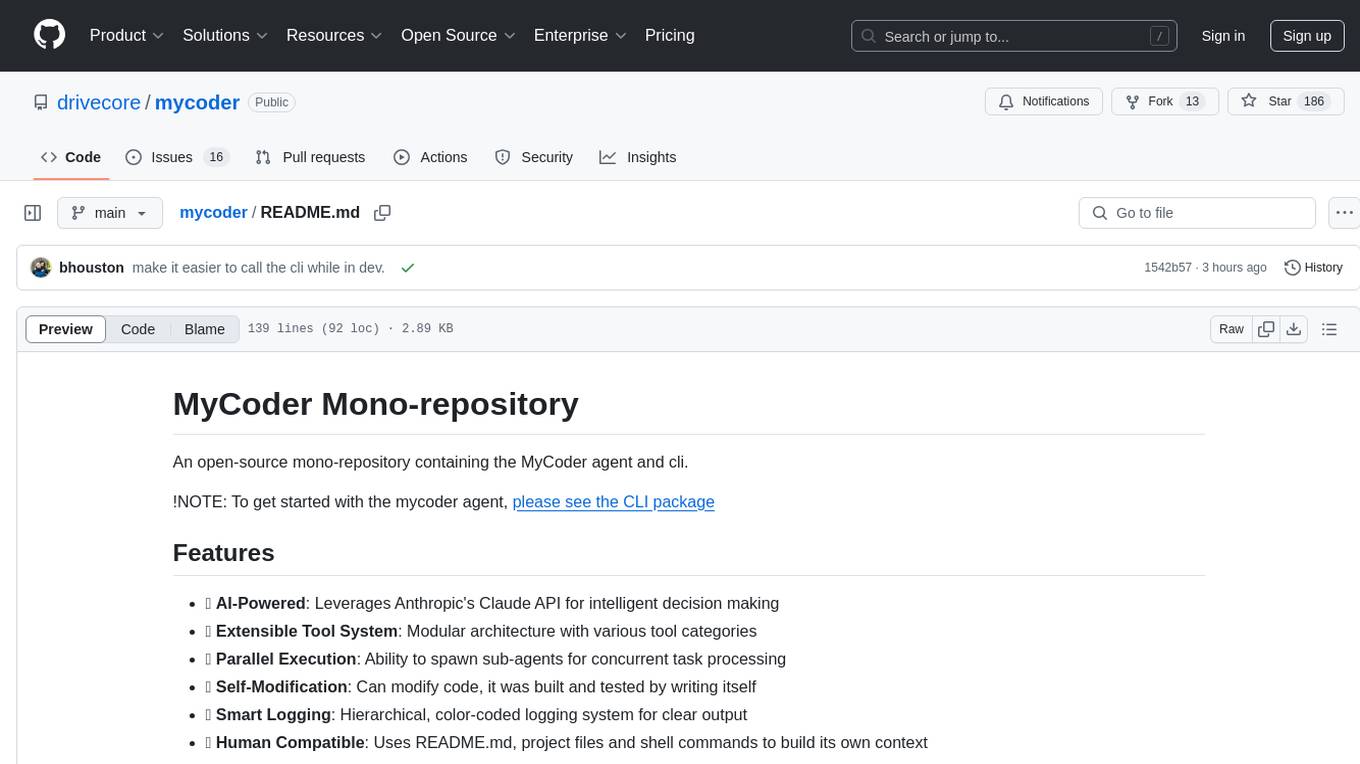Viewport: 1360px width, 764px height.
Task: Click the Features heading
Action: (224, 553)
